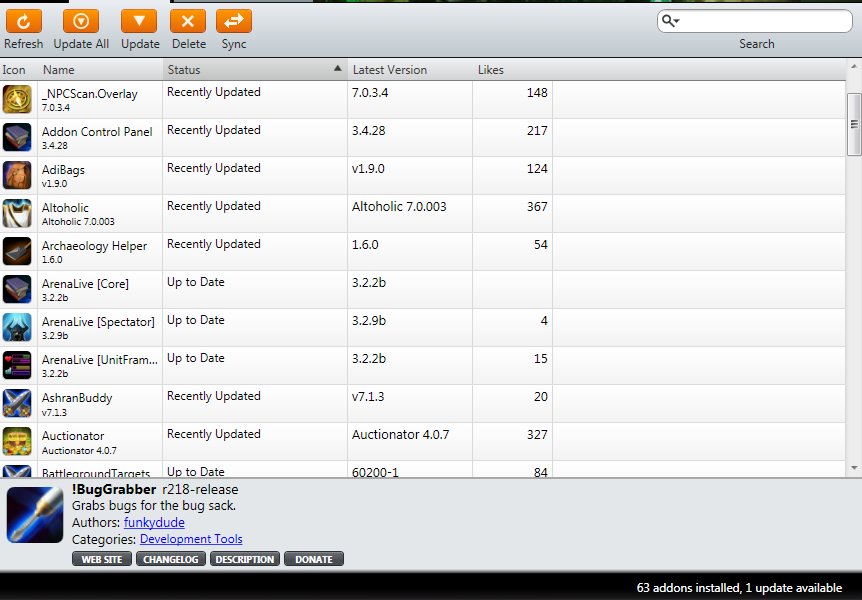Select the ArenaLive [Spectator] name

pyautogui.click(x=98, y=322)
